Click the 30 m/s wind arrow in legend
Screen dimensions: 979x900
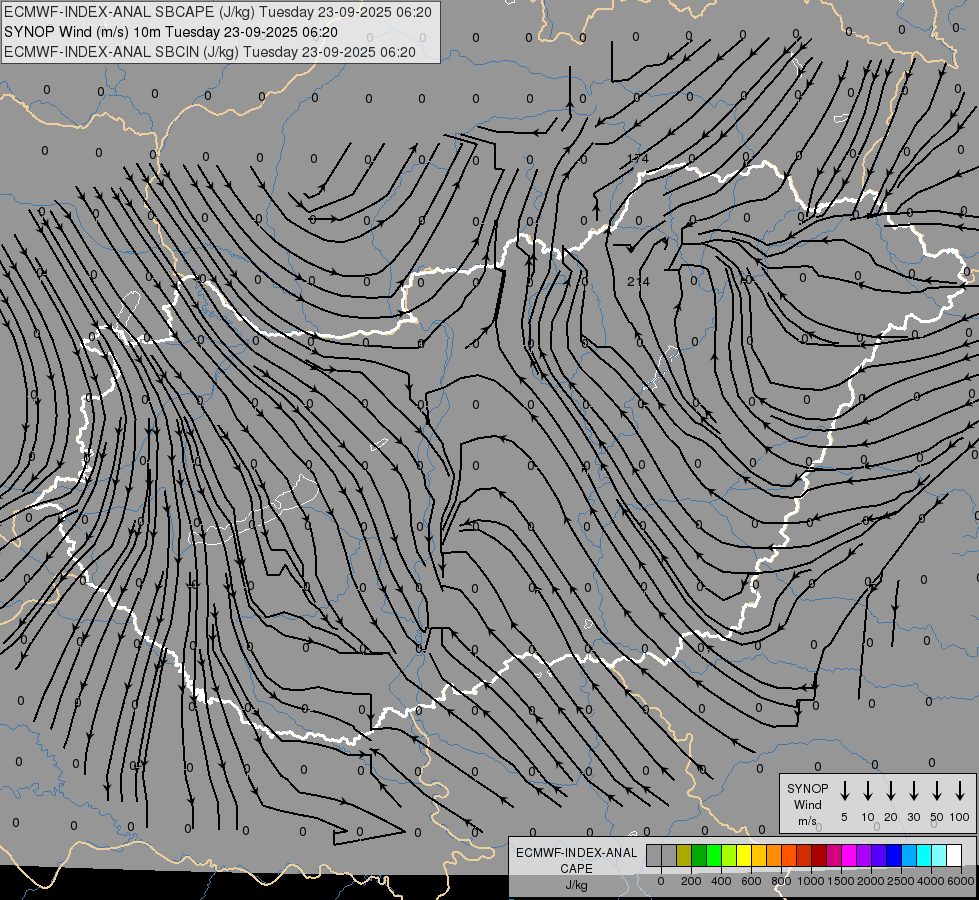tap(913, 790)
